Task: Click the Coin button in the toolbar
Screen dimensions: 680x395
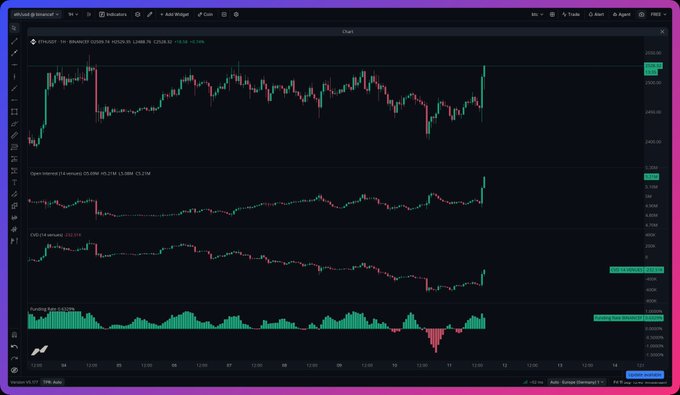Action: tap(205, 14)
